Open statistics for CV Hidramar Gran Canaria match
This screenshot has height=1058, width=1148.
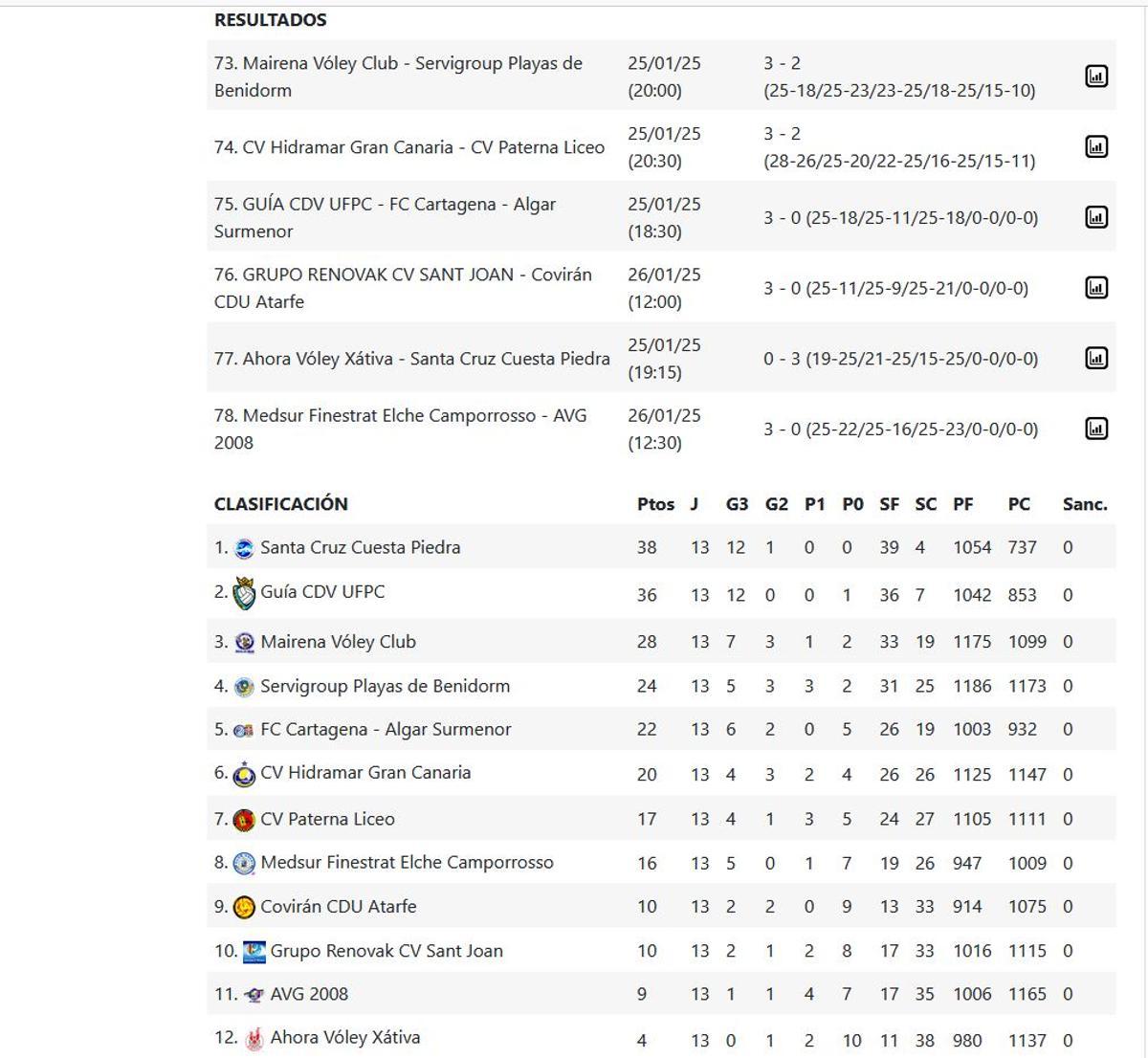tap(1098, 146)
